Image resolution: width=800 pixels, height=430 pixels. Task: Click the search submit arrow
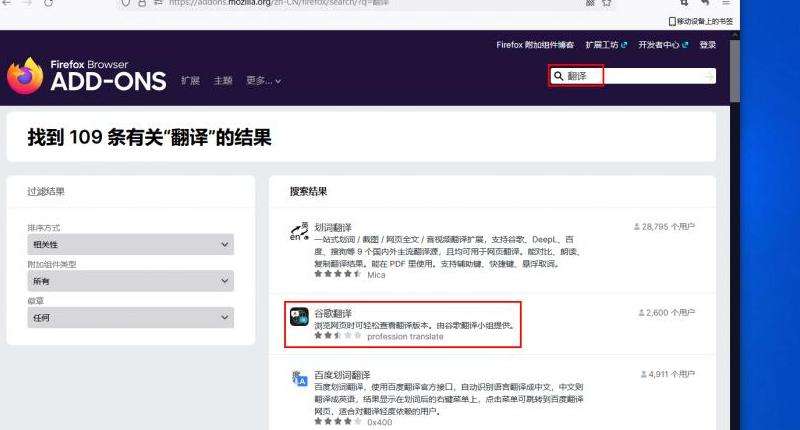[x=709, y=76]
